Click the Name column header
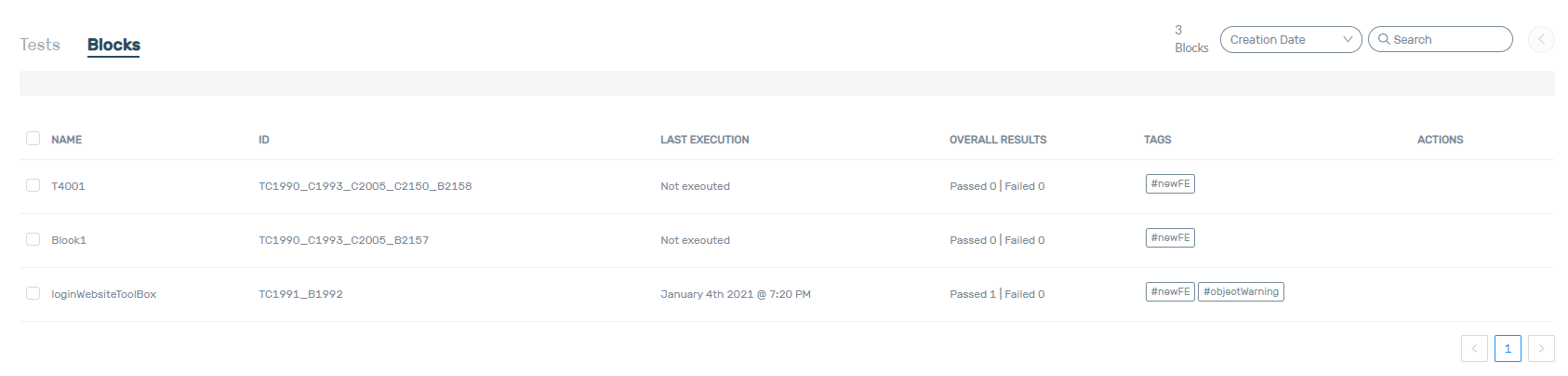This screenshot has width=1568, height=376. (66, 140)
